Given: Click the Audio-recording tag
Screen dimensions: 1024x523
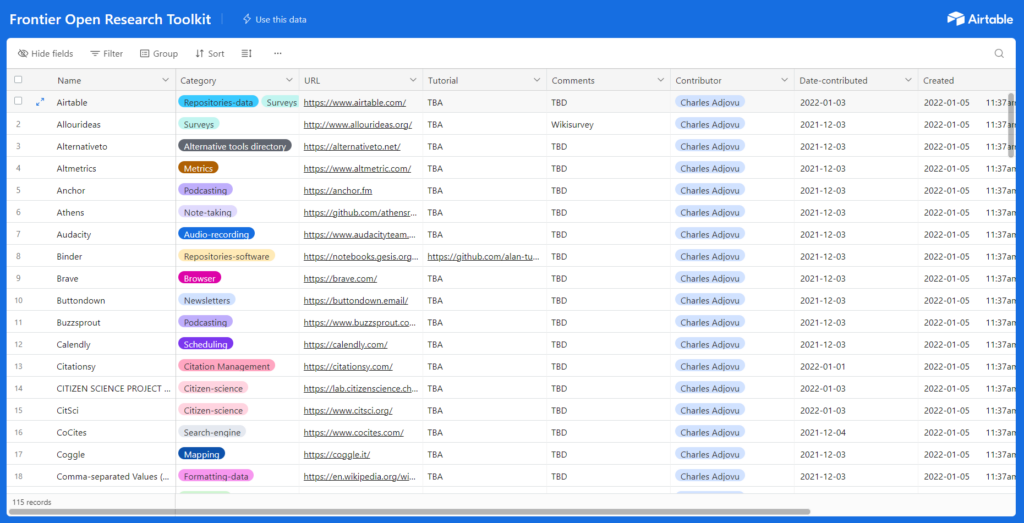Looking at the screenshot, I should (x=216, y=234).
